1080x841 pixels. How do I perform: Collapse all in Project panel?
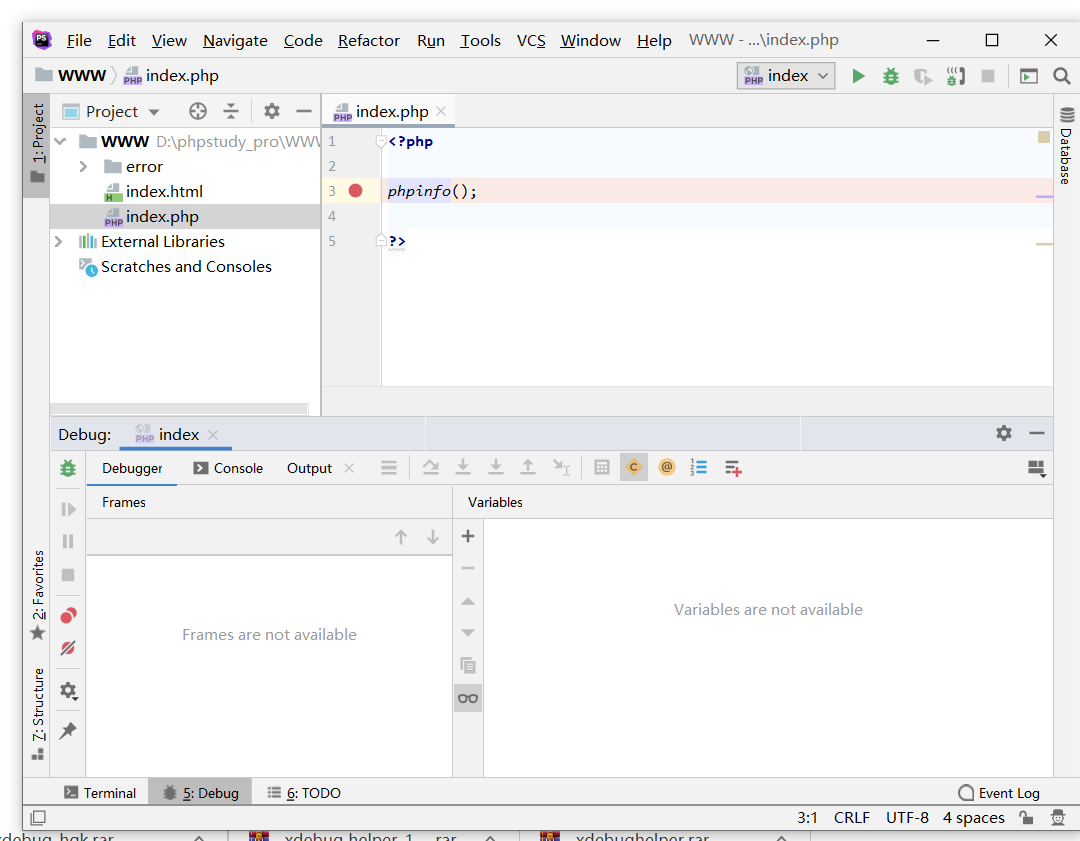coord(231,111)
